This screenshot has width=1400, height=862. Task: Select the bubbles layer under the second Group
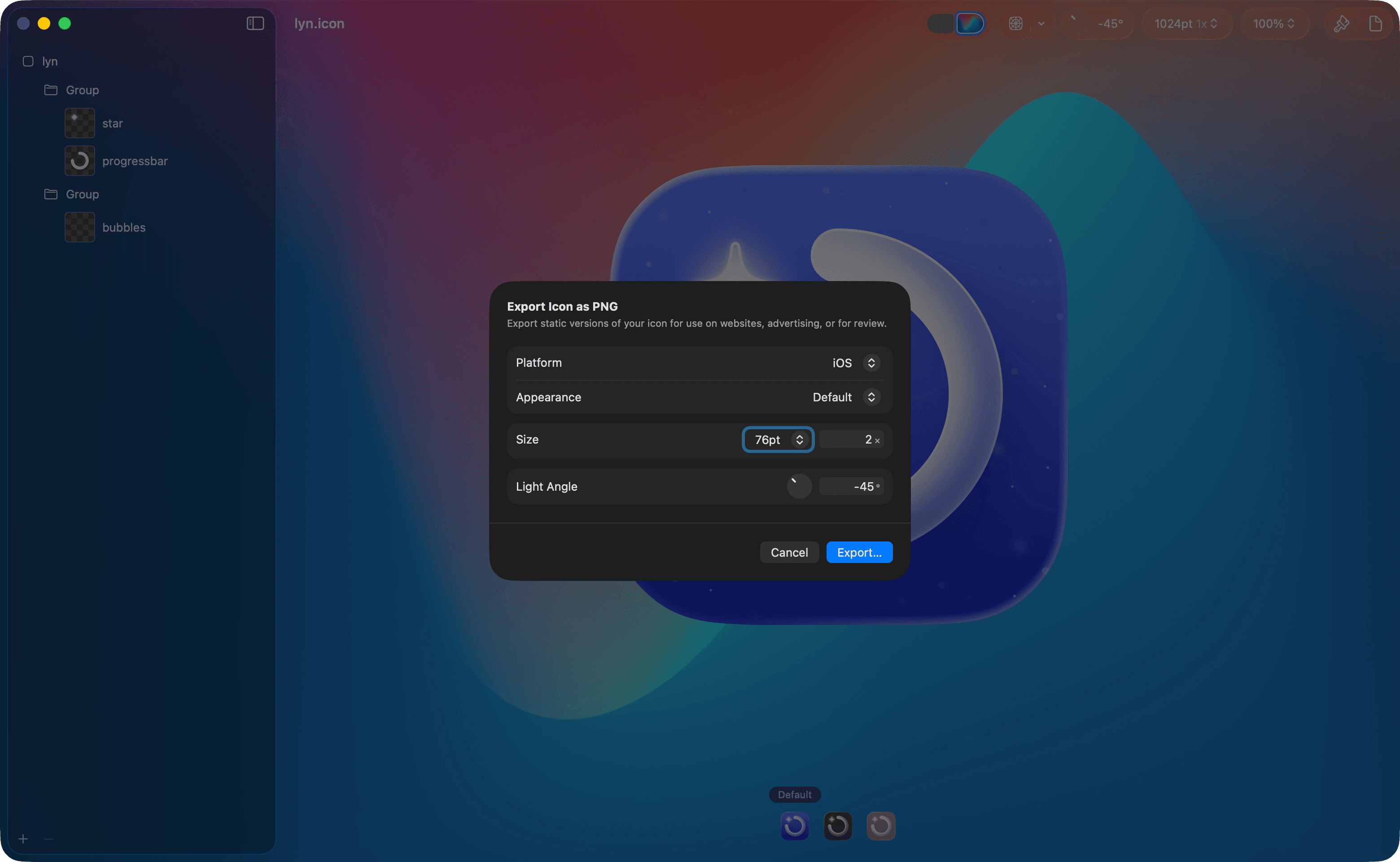[x=124, y=227]
